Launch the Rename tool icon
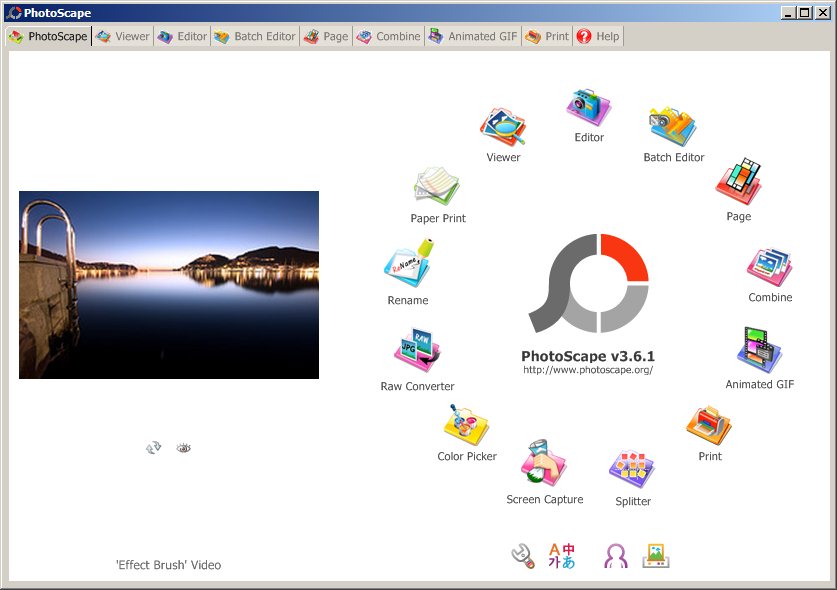The width and height of the screenshot is (837, 590). point(408,267)
